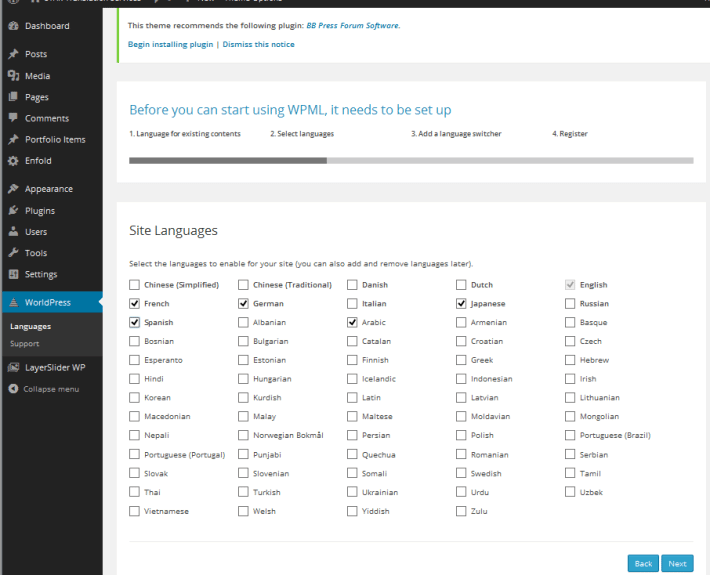Open BB Press Forum Software link
Image resolution: width=710 pixels, height=575 pixels.
[352, 26]
